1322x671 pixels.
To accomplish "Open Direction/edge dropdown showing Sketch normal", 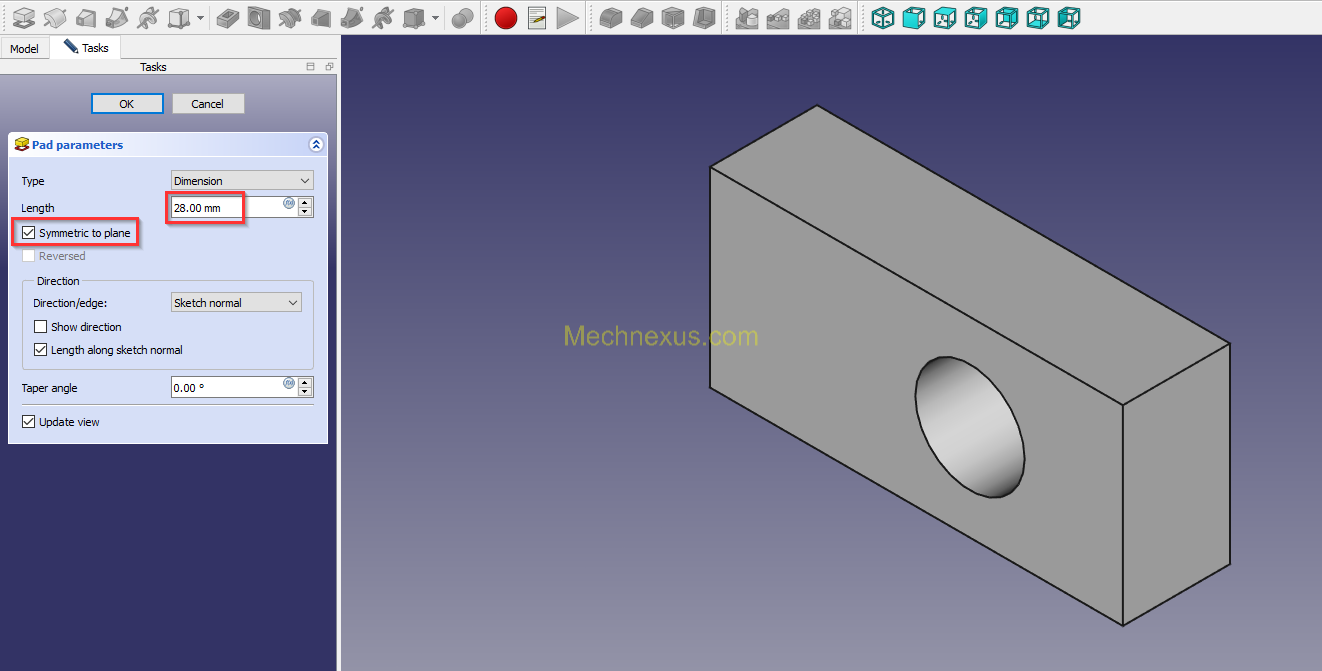I will [x=236, y=303].
